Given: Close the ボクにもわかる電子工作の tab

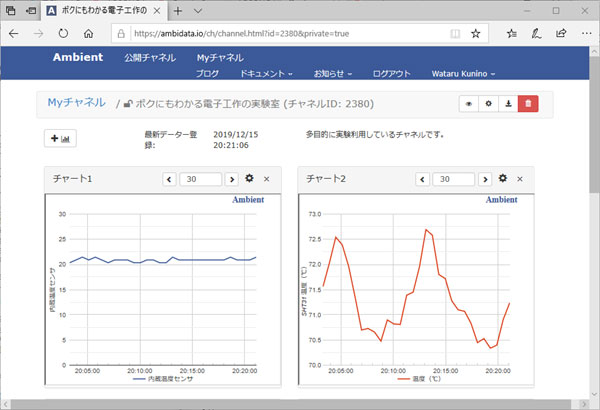Looking at the screenshot, I should point(157,11).
